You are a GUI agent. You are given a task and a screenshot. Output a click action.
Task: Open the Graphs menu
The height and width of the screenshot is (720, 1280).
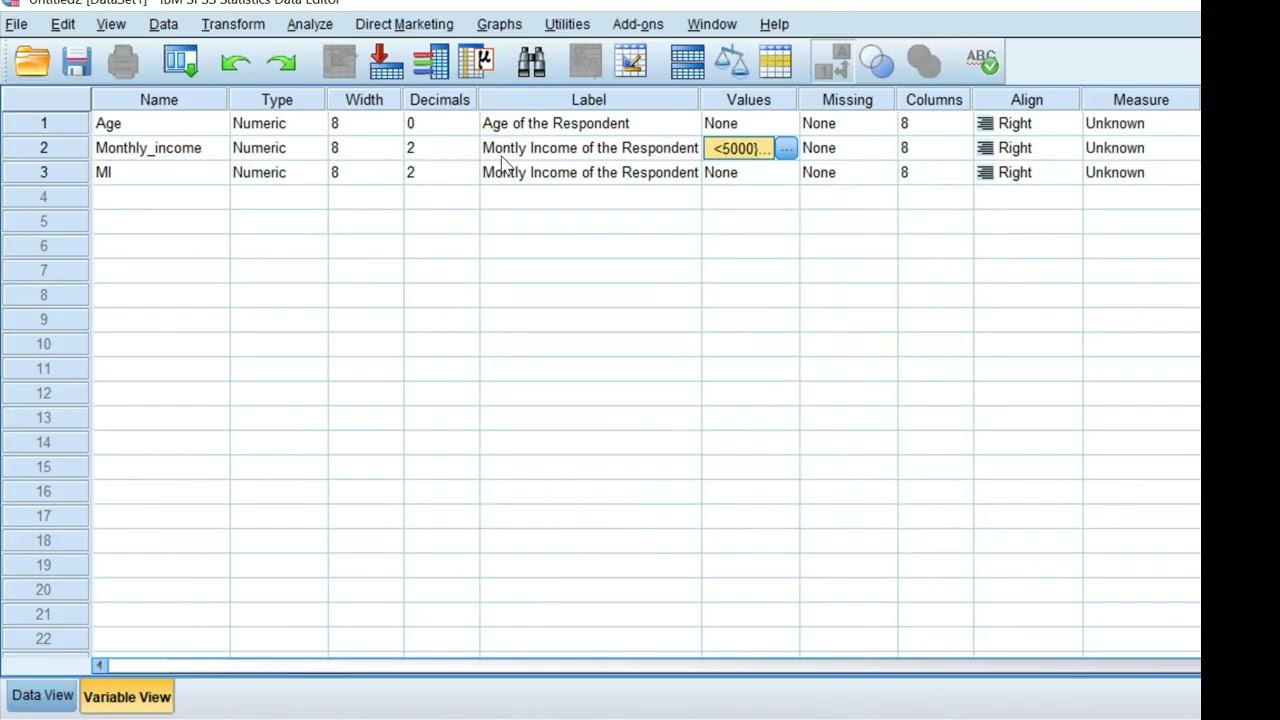(499, 24)
